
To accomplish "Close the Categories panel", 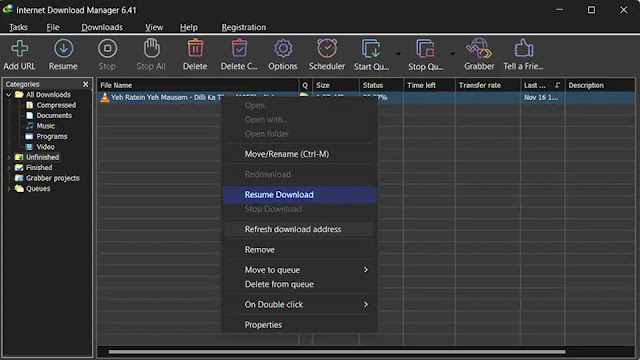I will click(x=86, y=84).
